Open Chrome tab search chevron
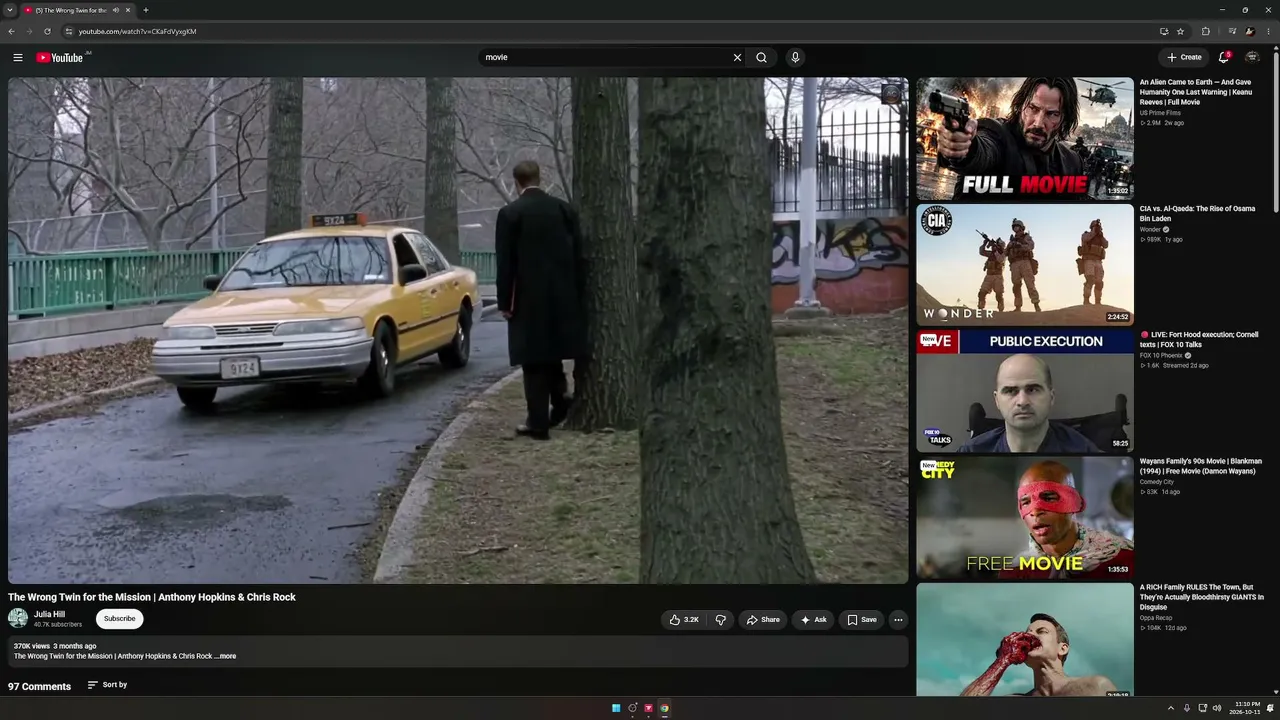Screen dimensions: 1280x720 (10, 10)
